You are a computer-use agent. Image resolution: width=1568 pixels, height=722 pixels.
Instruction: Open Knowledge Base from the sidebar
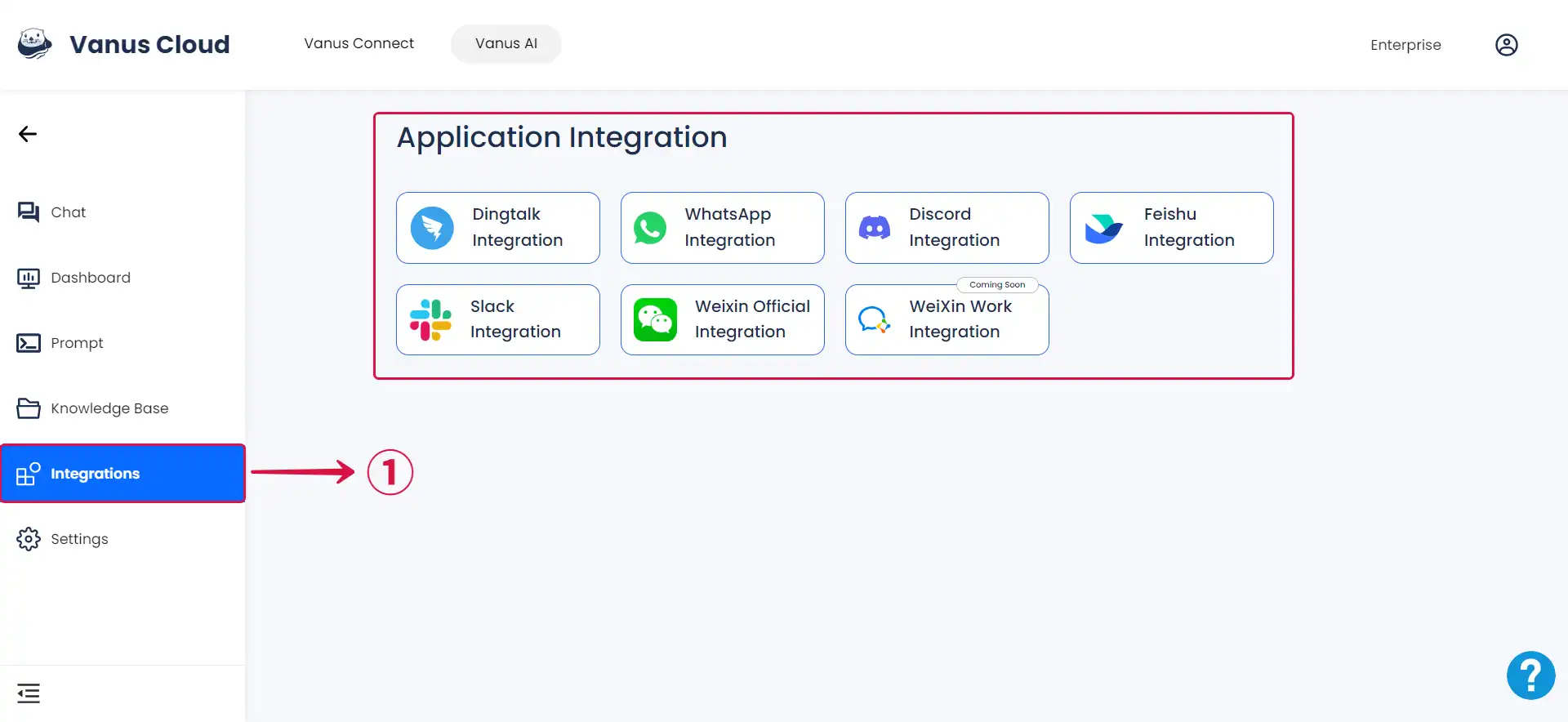(122, 408)
